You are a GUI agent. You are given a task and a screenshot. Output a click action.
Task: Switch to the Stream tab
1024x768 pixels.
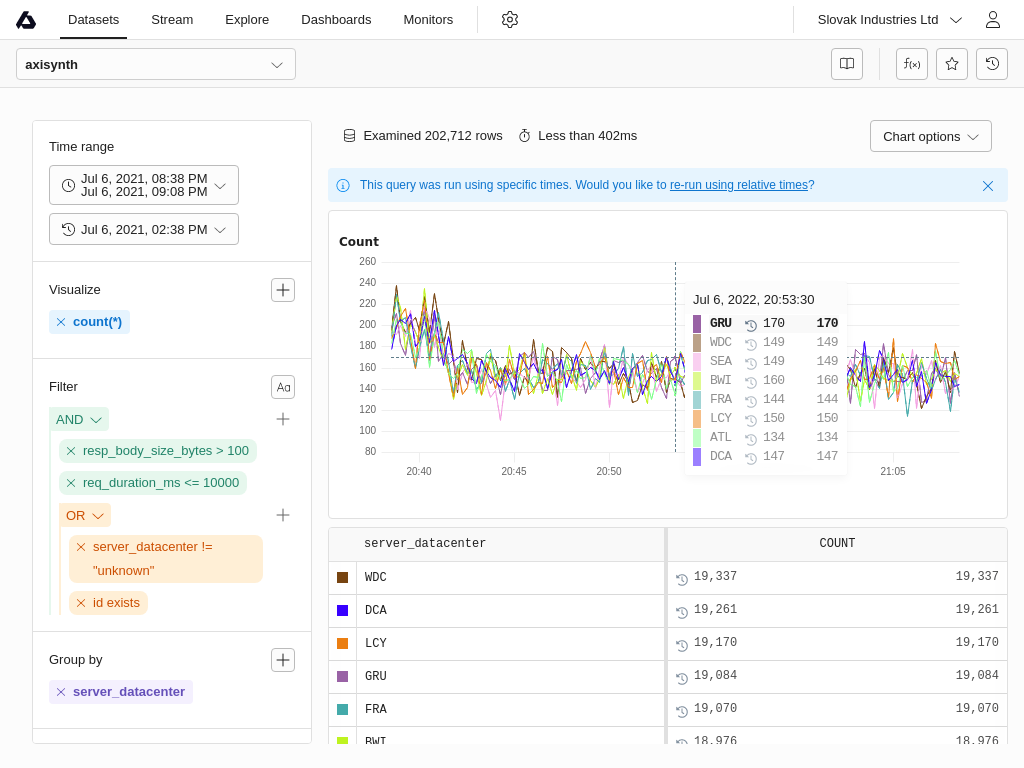pos(172,19)
